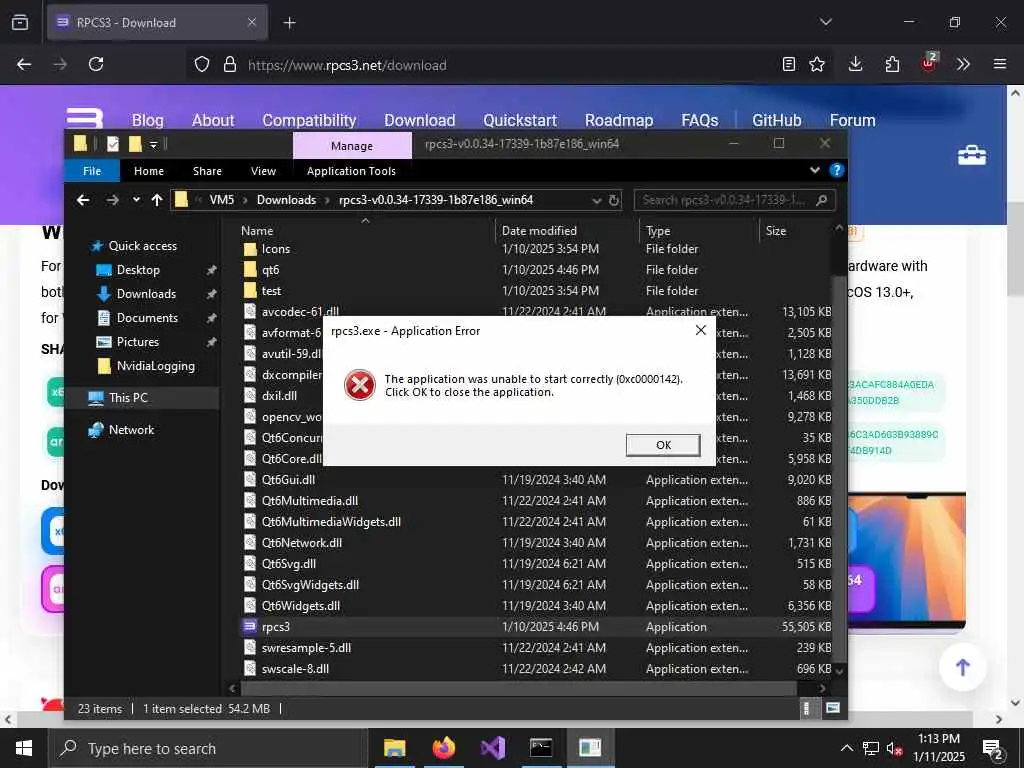
Task: Open the Home ribbon tab in Explorer
Action: pos(149,171)
